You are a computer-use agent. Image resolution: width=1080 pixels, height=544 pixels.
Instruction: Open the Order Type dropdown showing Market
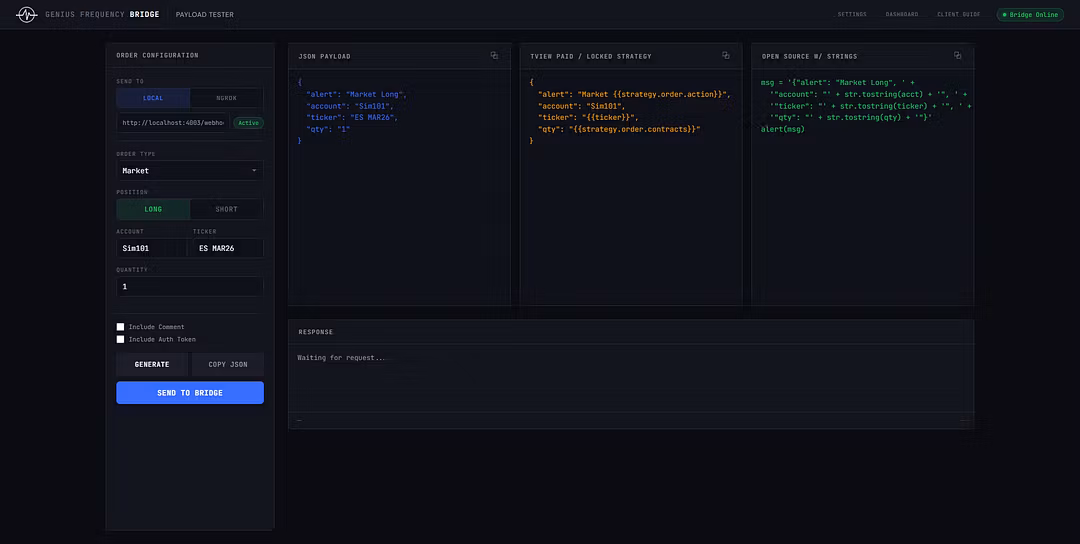(x=189, y=171)
